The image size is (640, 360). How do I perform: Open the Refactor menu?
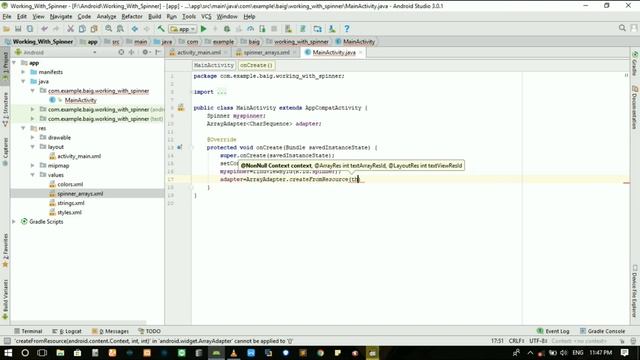[x=132, y=17]
